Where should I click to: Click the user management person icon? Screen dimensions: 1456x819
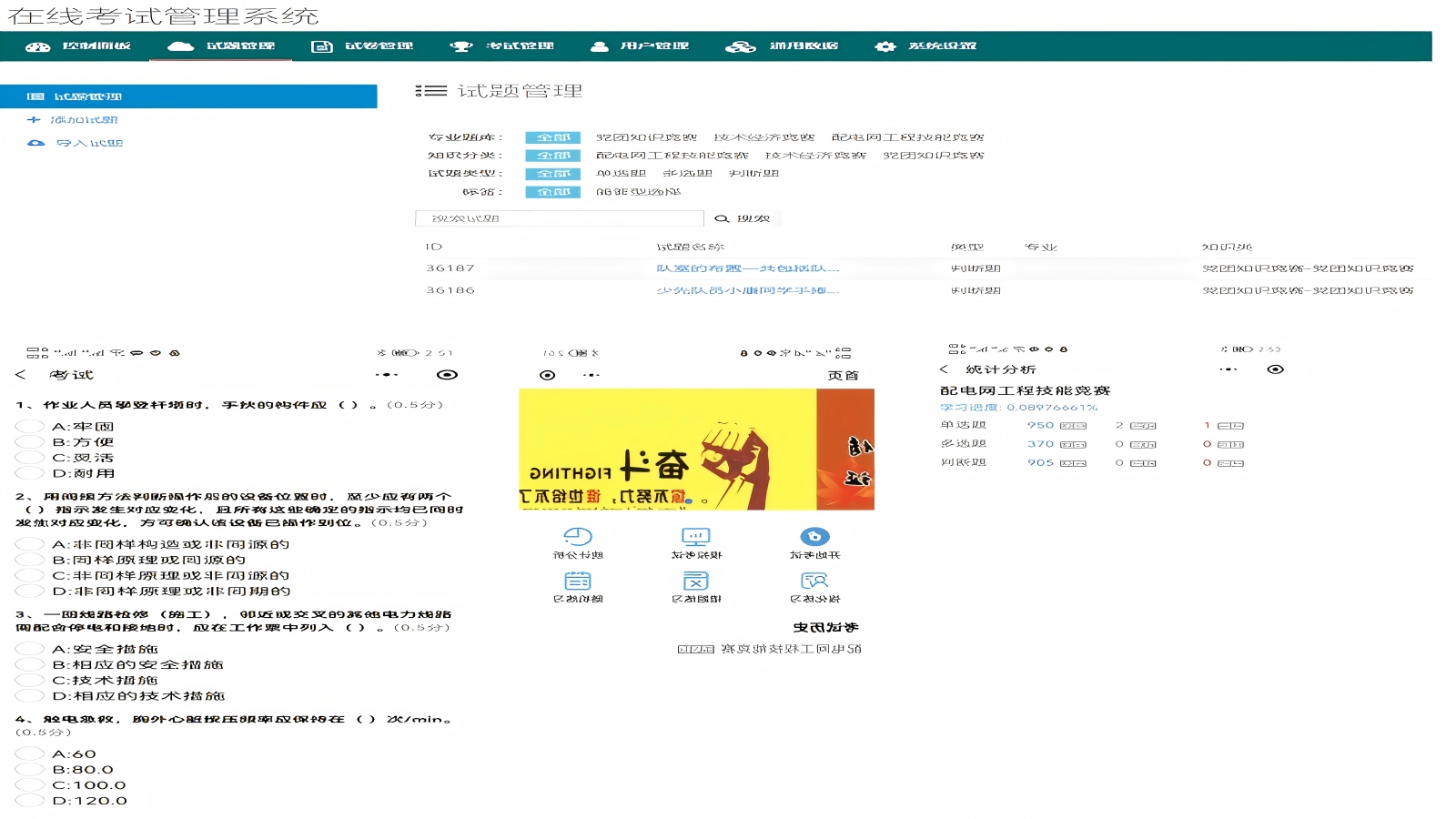point(600,46)
